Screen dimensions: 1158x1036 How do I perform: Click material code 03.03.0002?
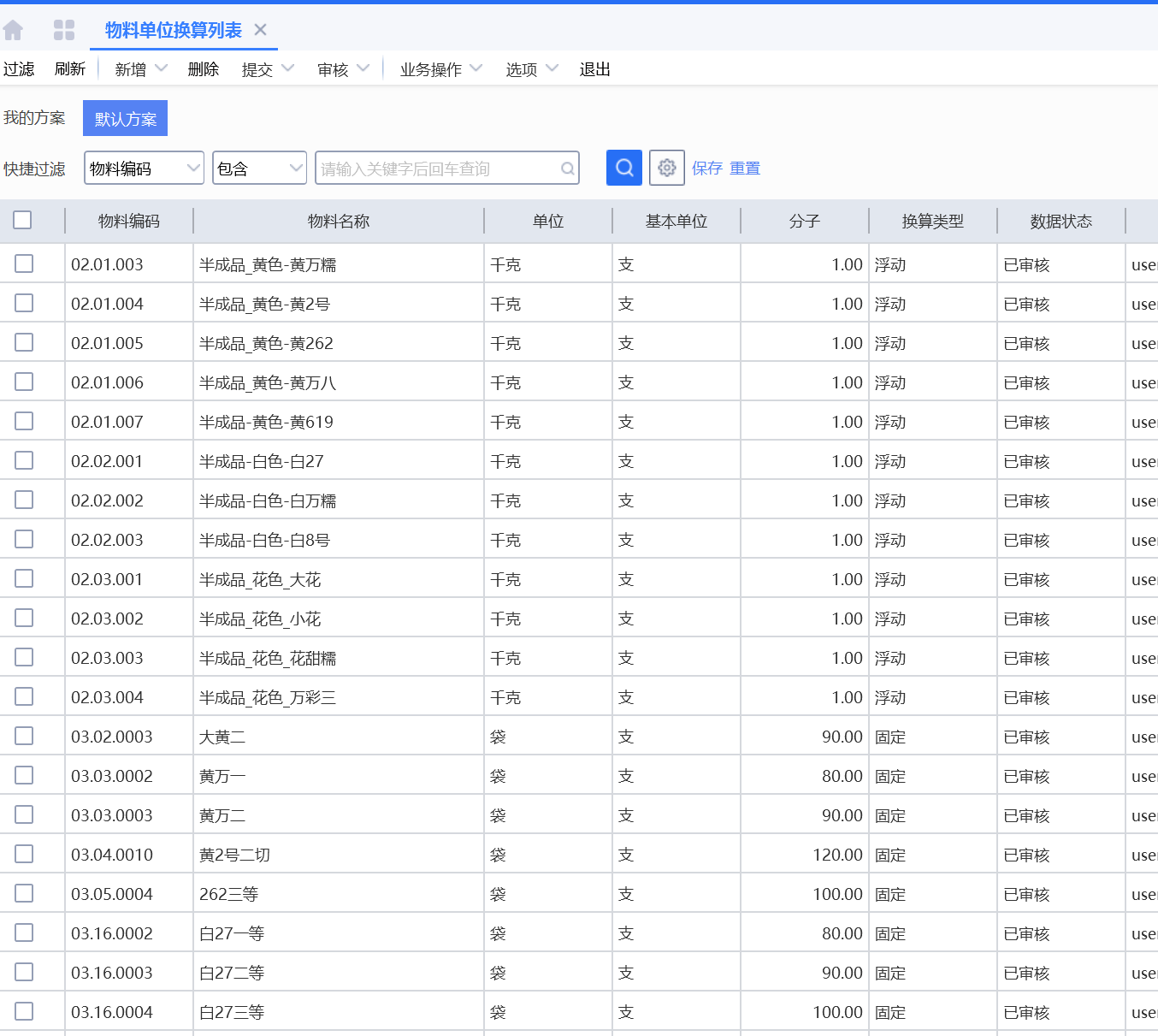[x=112, y=776]
